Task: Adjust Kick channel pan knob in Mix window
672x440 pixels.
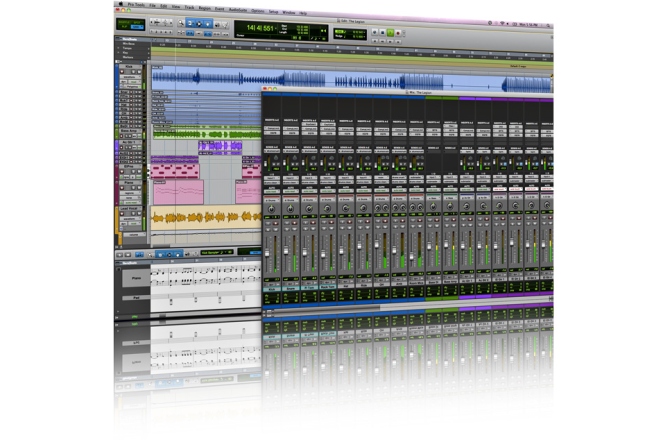Action: (271, 209)
